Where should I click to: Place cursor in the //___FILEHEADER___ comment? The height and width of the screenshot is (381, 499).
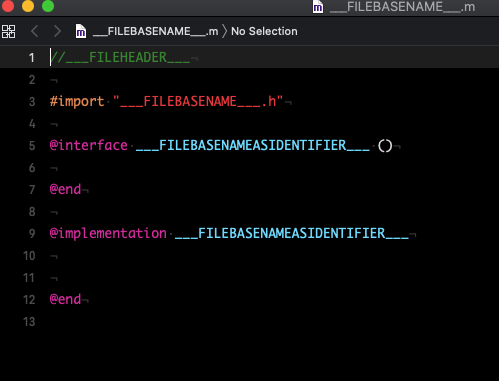point(120,57)
